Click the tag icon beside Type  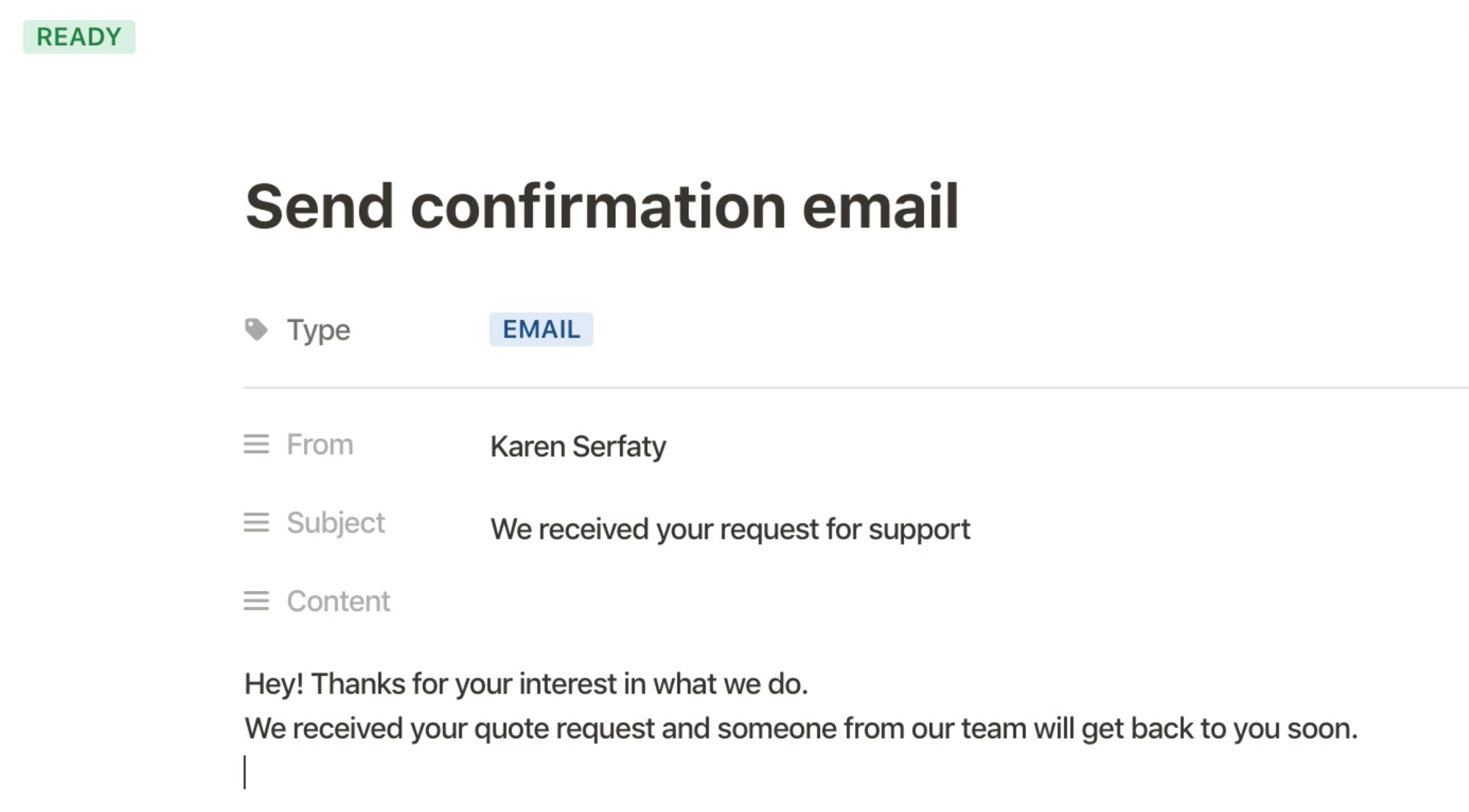(x=256, y=330)
